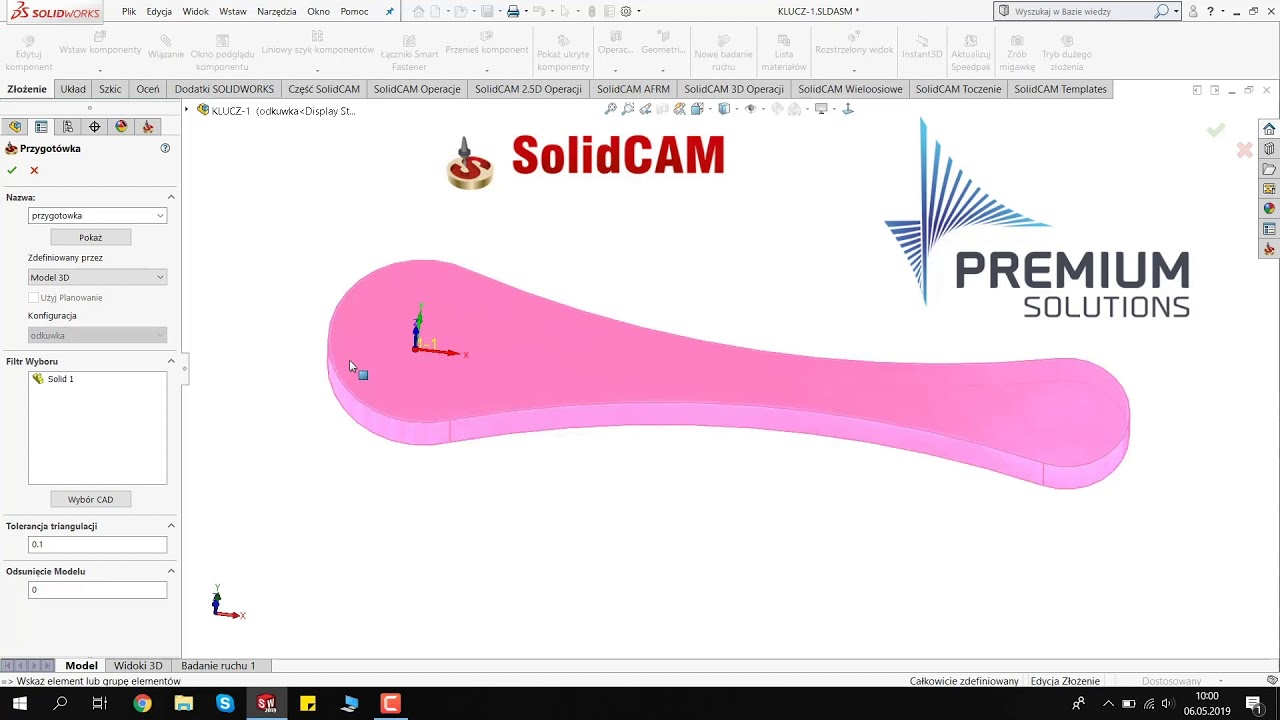The image size is (1280, 720).
Task: Switch to the Badanie ruchu 1 tab
Action: (218, 666)
